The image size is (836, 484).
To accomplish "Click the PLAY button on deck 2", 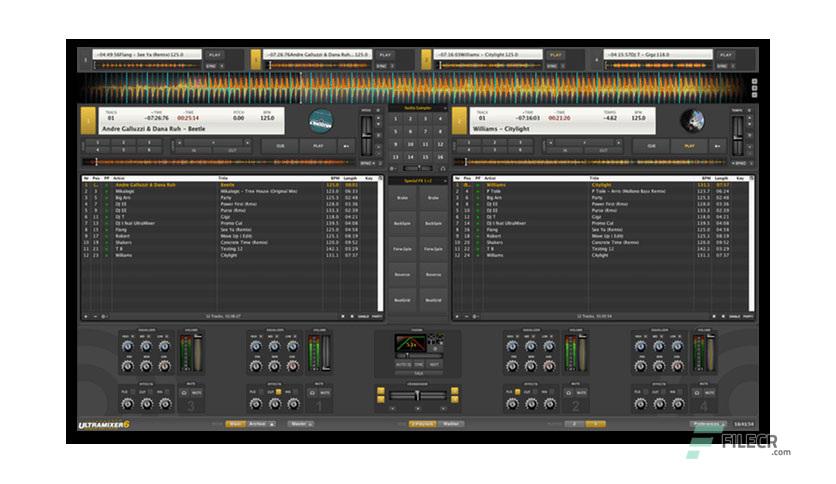I will (689, 146).
